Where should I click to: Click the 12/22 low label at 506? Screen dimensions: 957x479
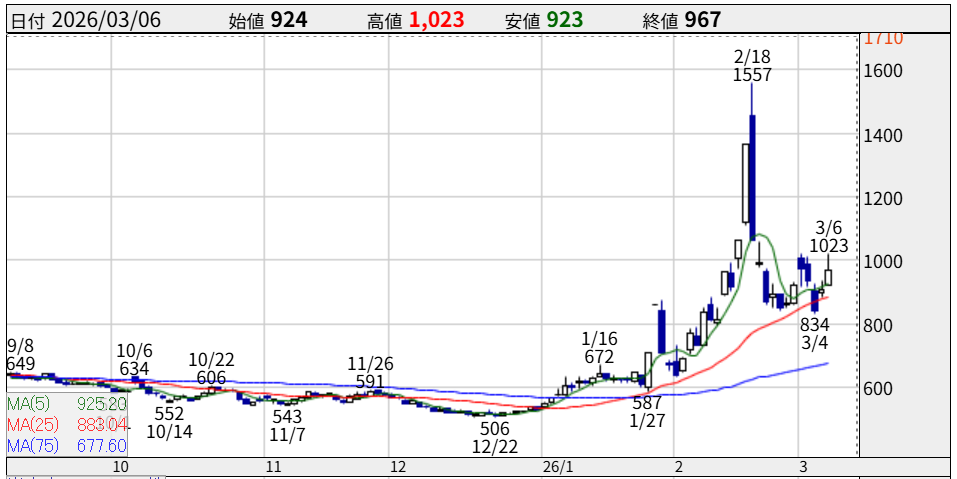(495, 437)
